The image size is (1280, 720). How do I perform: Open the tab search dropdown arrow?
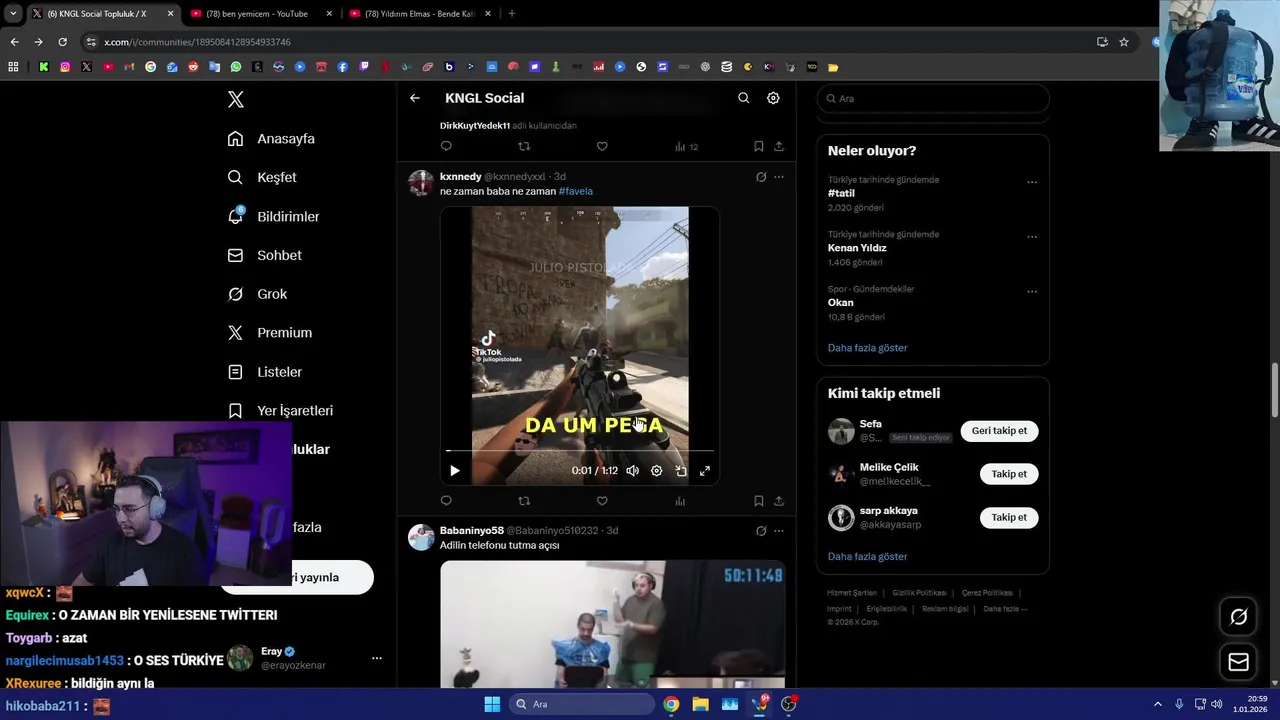click(x=12, y=14)
